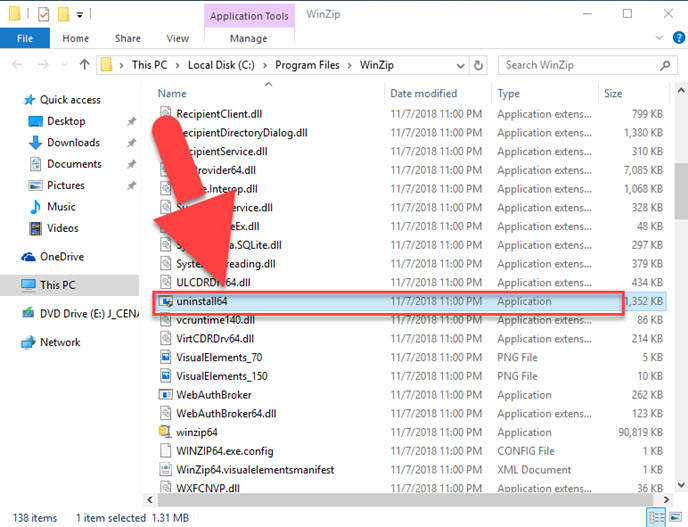Click the VisualElements_150 PNG file icon
Image resolution: width=688 pixels, height=527 pixels.
point(165,376)
